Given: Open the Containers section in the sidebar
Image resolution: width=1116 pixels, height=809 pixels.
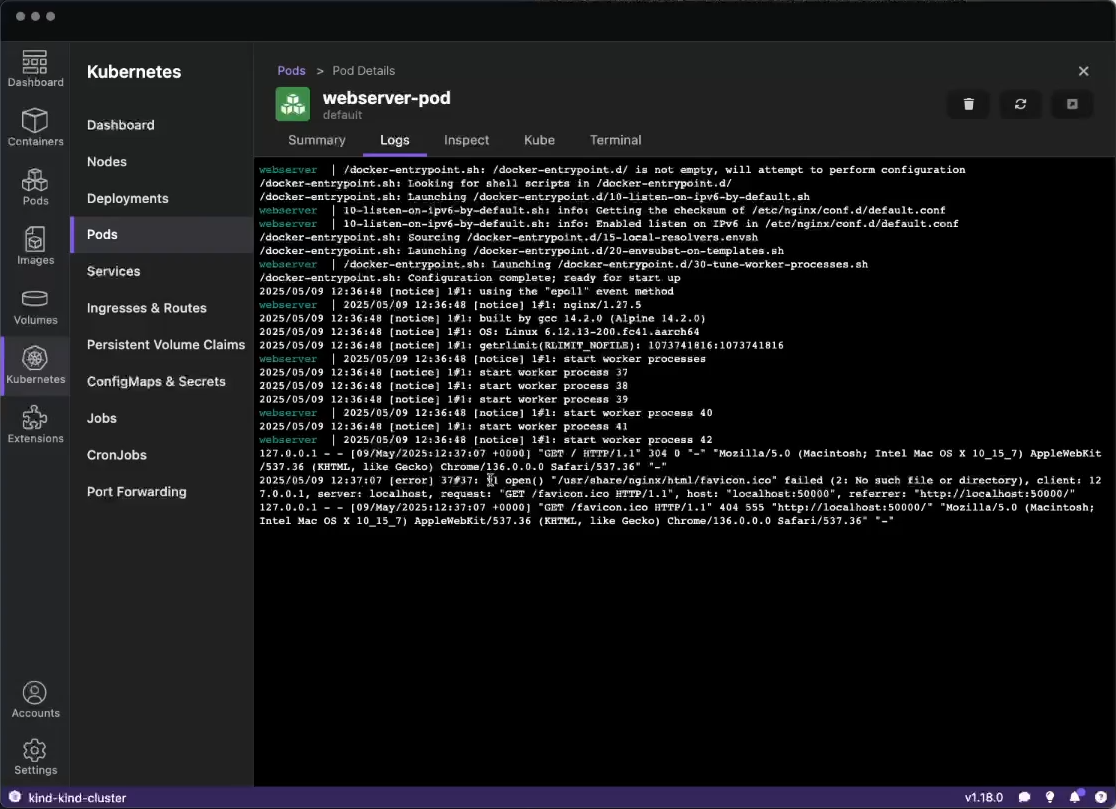Looking at the screenshot, I should pyautogui.click(x=35, y=127).
